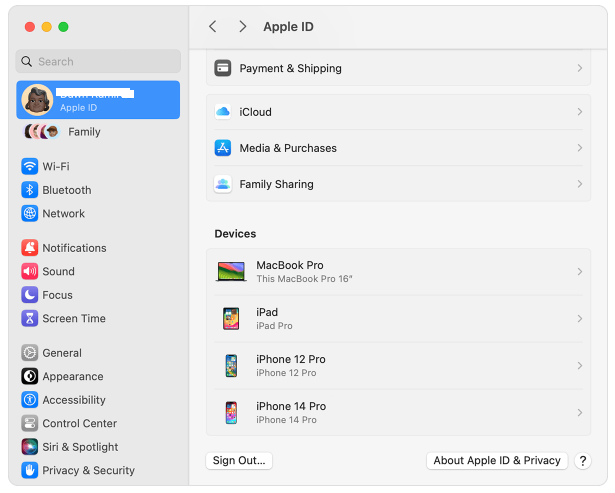Image resolution: width=615 pixels, height=493 pixels.
Task: Open iPhone 14 Pro row chevron
Action: (x=580, y=413)
